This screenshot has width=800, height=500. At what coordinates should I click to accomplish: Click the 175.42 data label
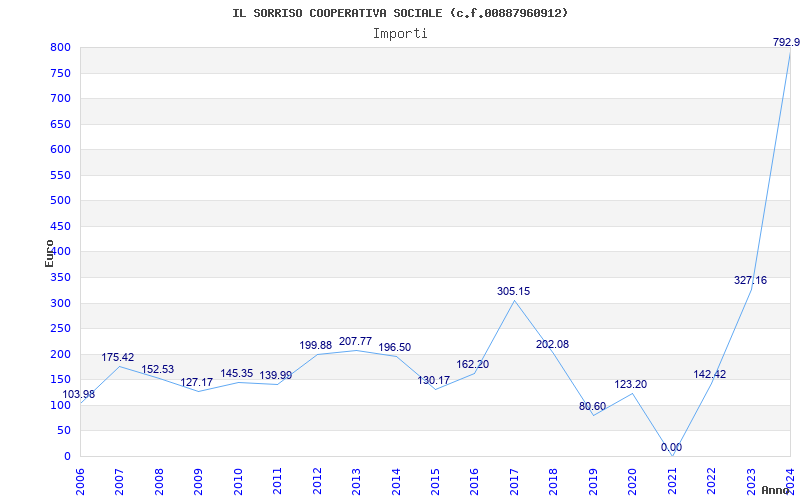(x=117, y=358)
